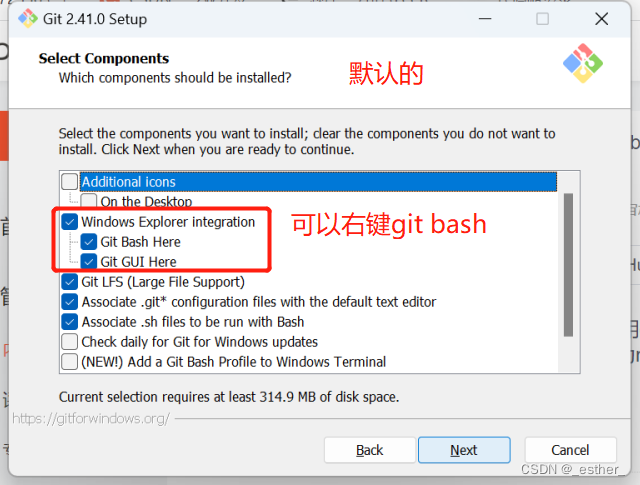Uncheck Associate .git* configuration files option
The image size is (640, 485).
click(x=70, y=302)
